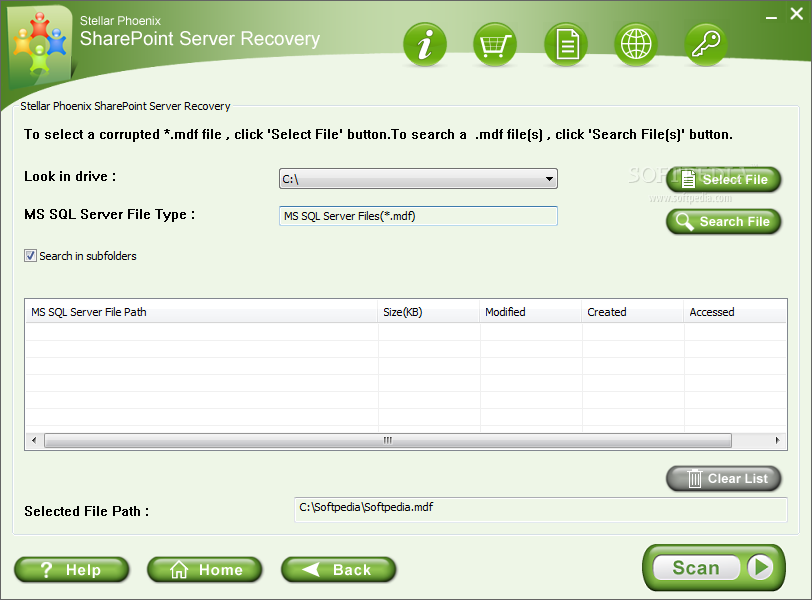Toggle Search in subfolders checkbox
Viewport: 812px width, 600px height.
point(31,256)
